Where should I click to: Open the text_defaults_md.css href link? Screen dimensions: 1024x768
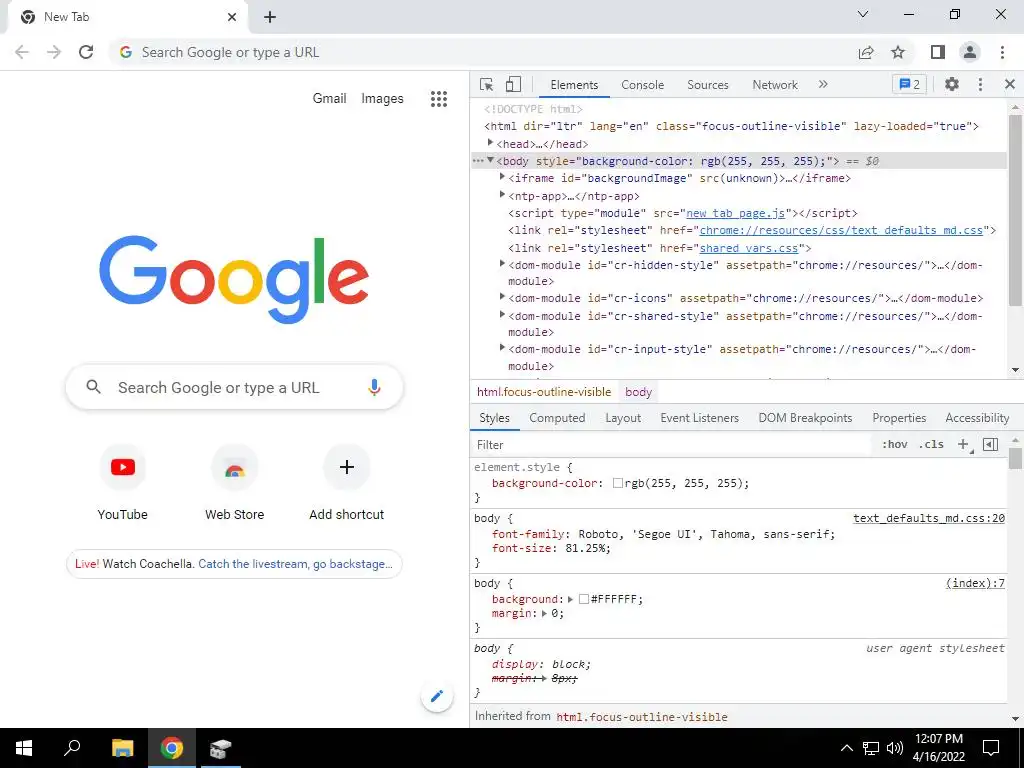click(x=841, y=231)
